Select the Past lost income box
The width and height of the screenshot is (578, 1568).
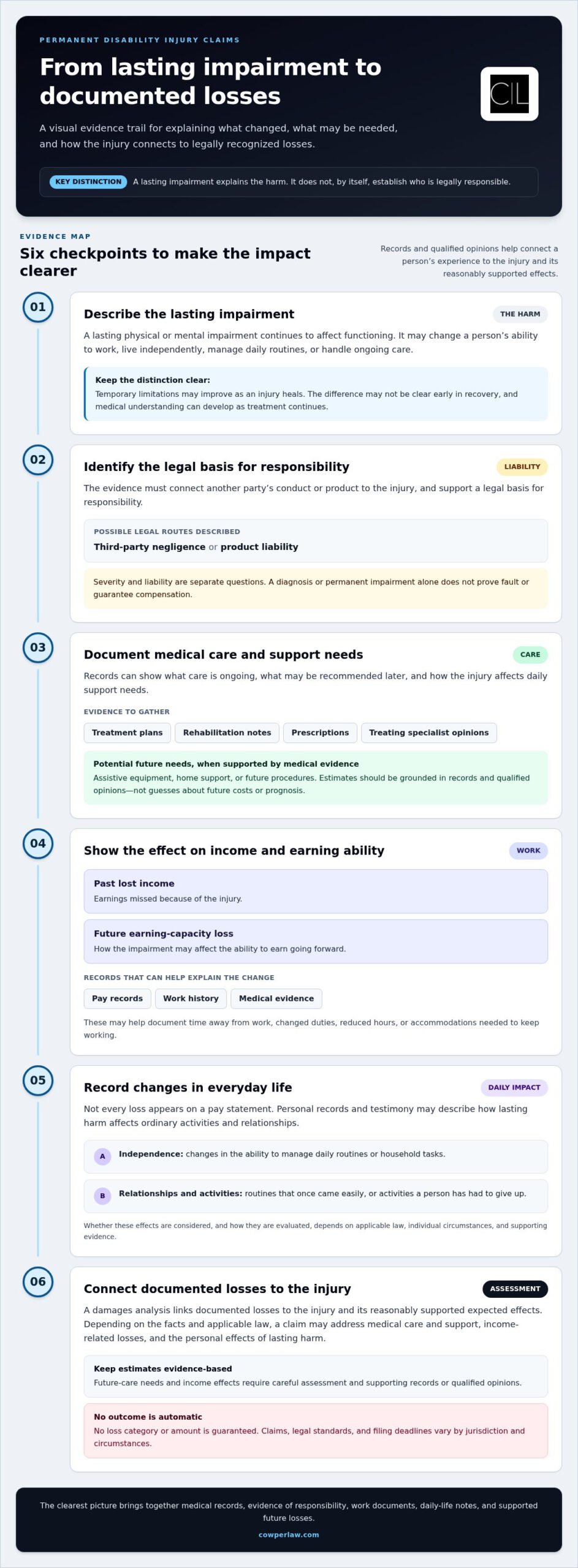[316, 891]
